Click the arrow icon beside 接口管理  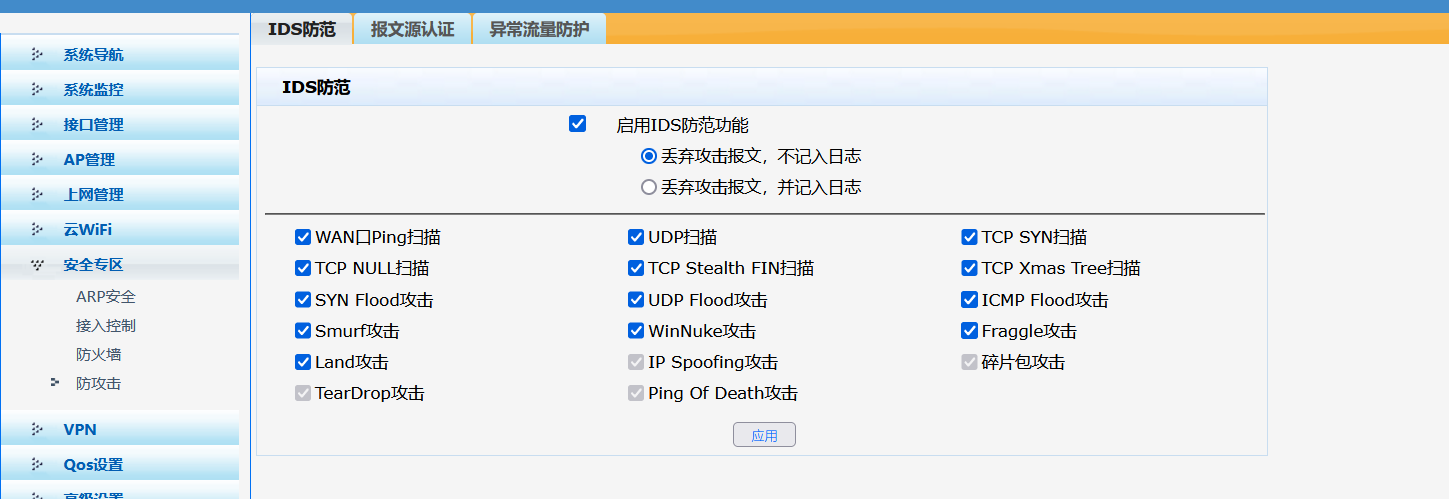pos(37,125)
